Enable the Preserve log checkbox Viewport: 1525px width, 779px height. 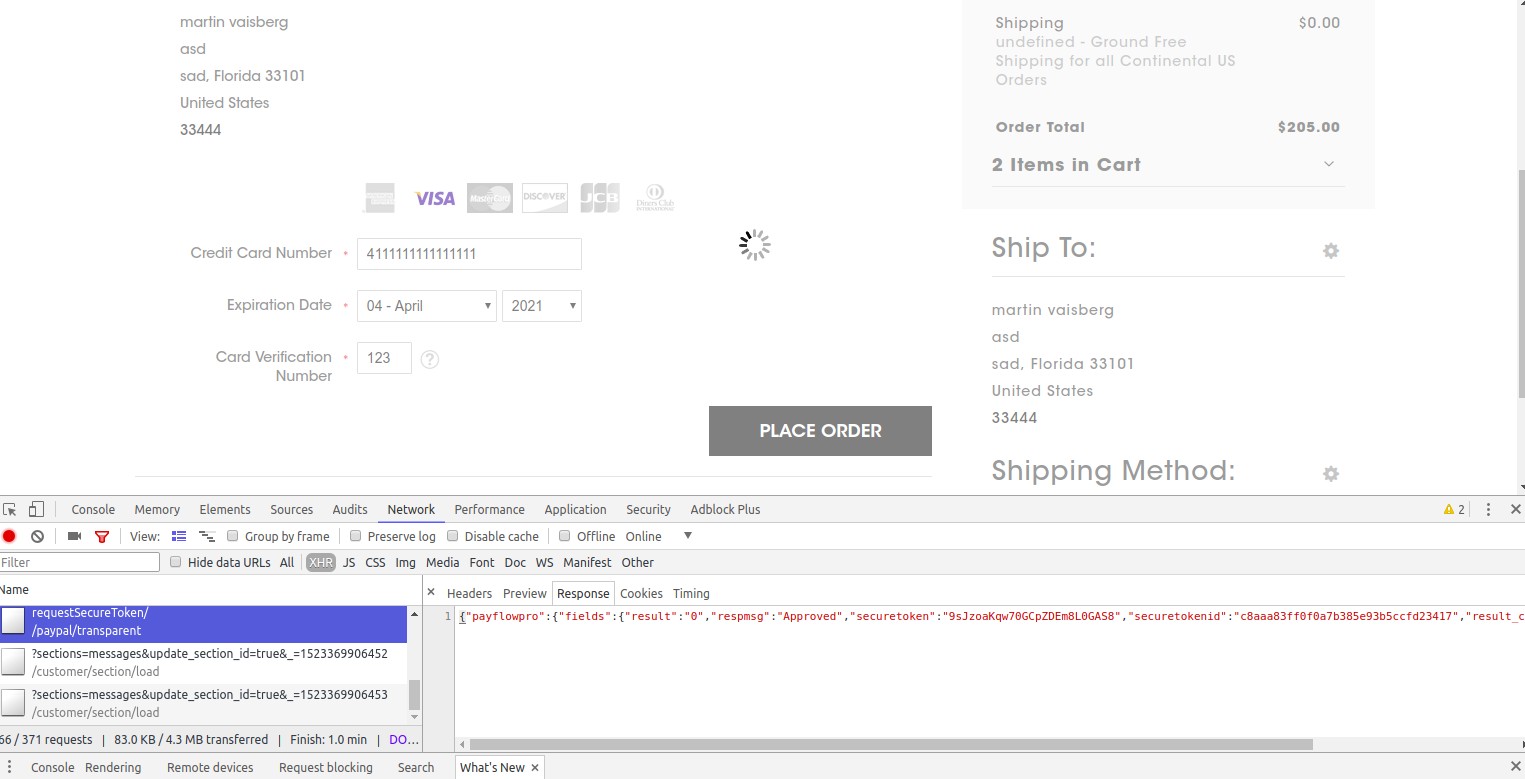[x=356, y=536]
